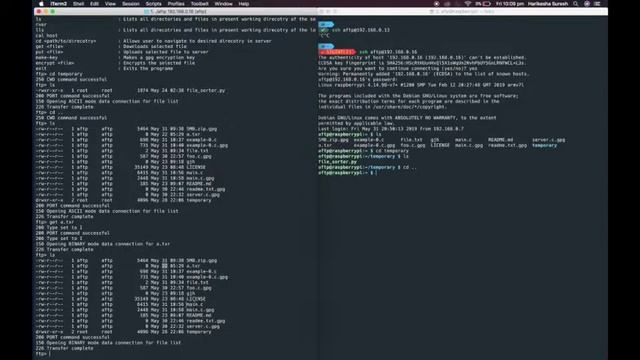Click the right window title aftp@raspberrypi
The image size is (640, 360).
coord(462,11)
